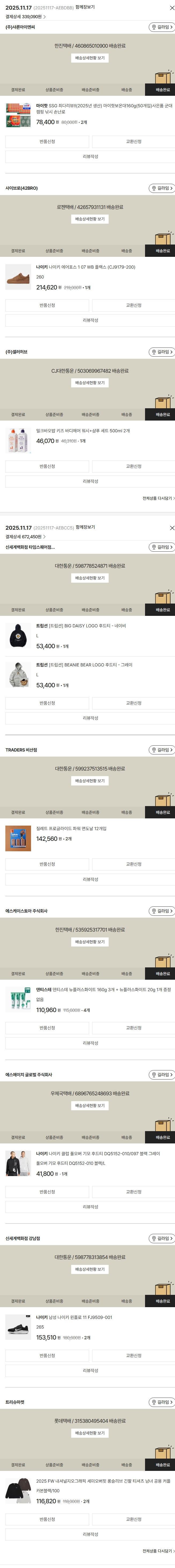Viewport: 175px width, 1568px height.
Task: Open the 함께장보기 link on the first order
Action: [x=85, y=7]
